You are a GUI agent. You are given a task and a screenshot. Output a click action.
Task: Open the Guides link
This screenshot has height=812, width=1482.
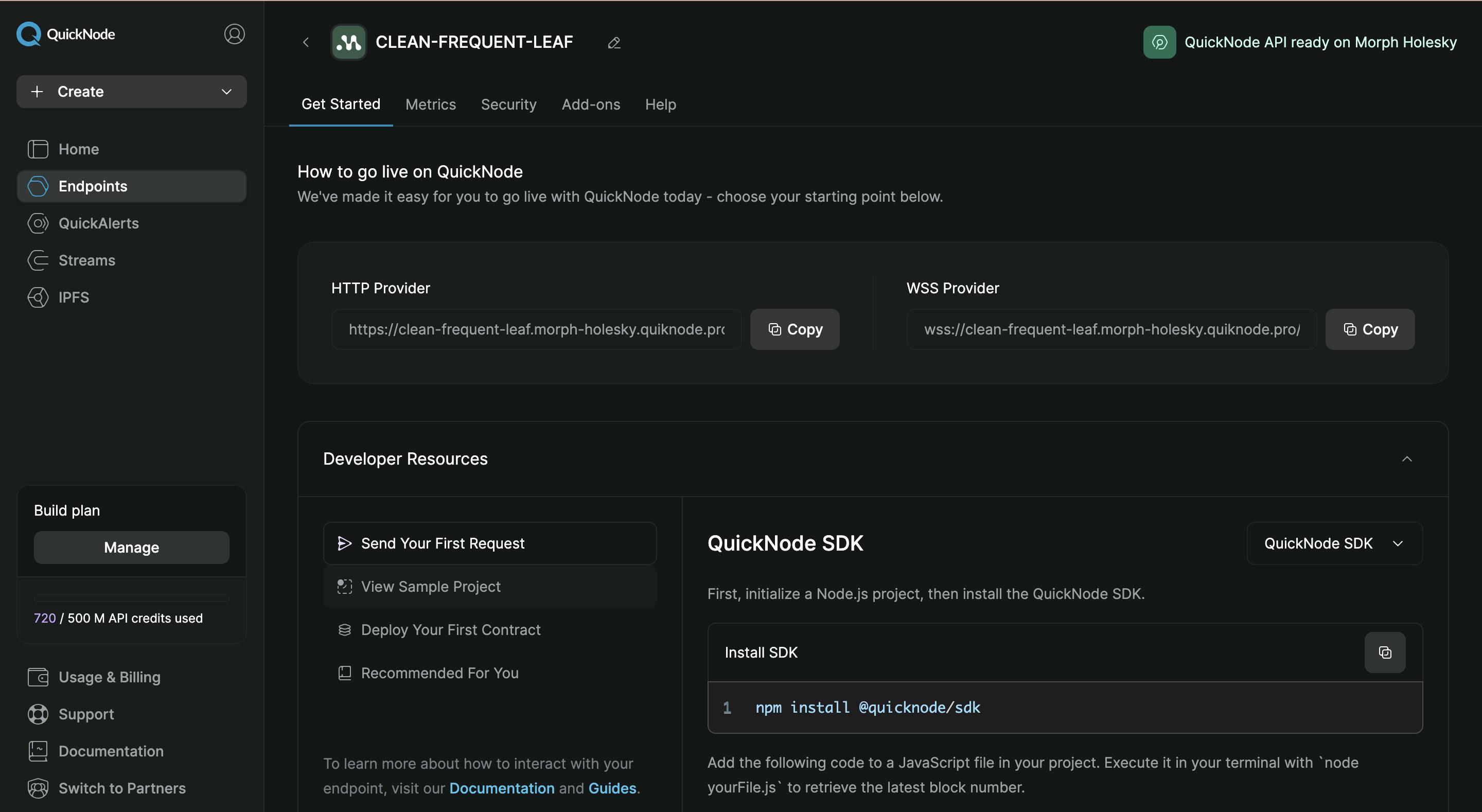[612, 788]
